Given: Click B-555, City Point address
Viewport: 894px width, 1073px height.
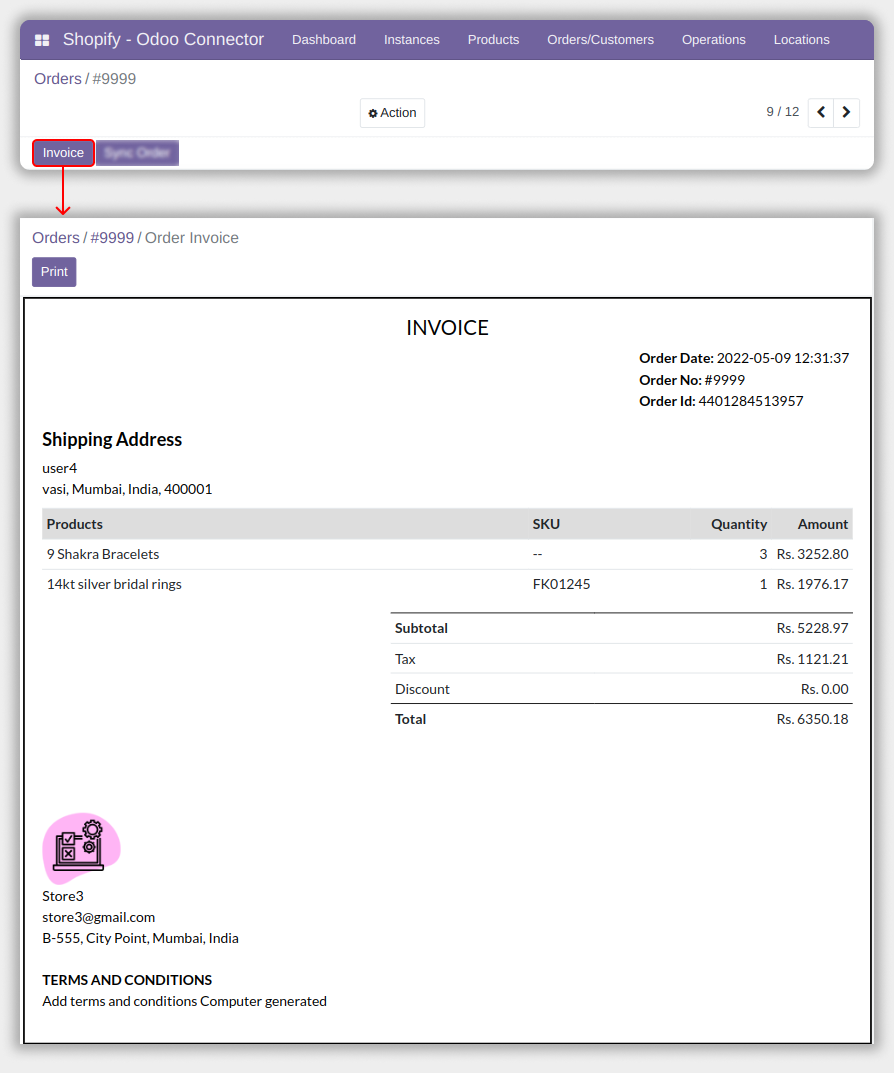Looking at the screenshot, I should [x=140, y=938].
